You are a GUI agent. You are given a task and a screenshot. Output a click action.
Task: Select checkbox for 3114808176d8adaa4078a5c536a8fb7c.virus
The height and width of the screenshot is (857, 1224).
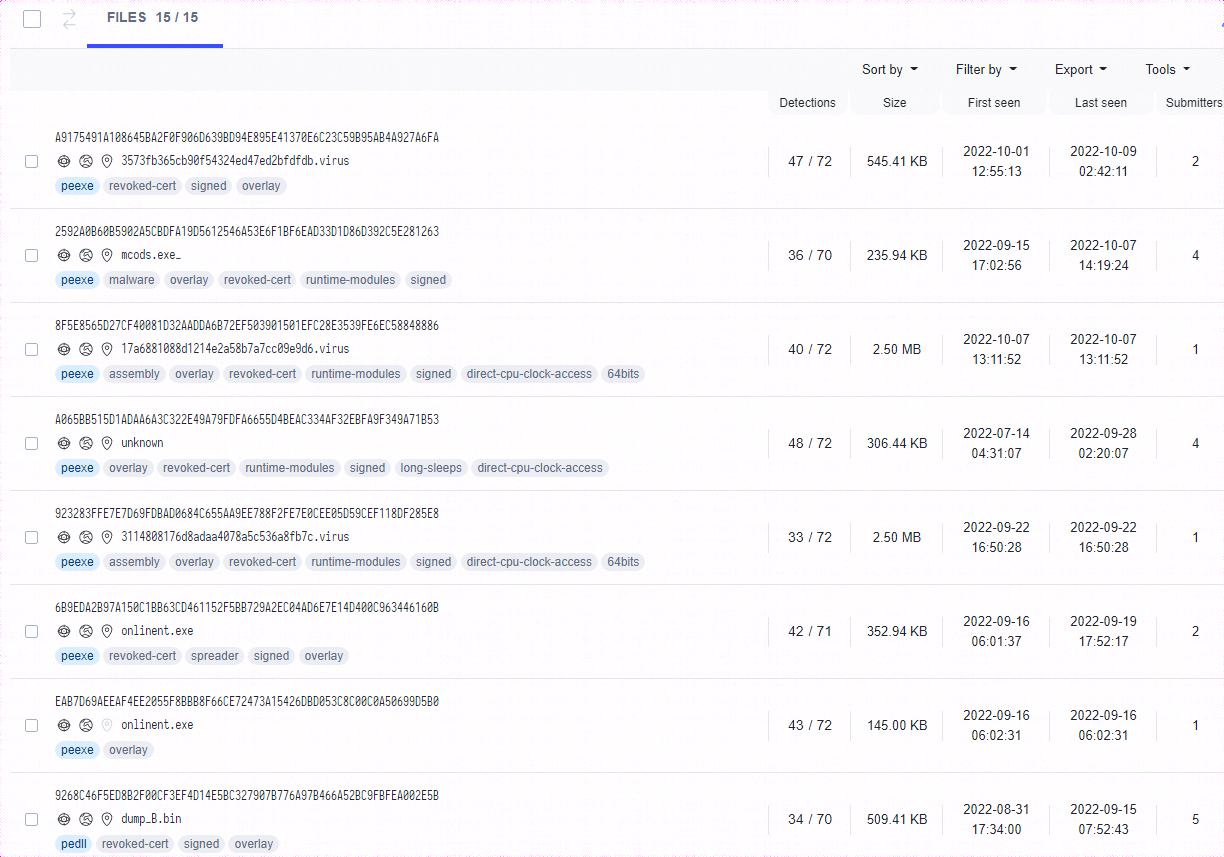31,537
